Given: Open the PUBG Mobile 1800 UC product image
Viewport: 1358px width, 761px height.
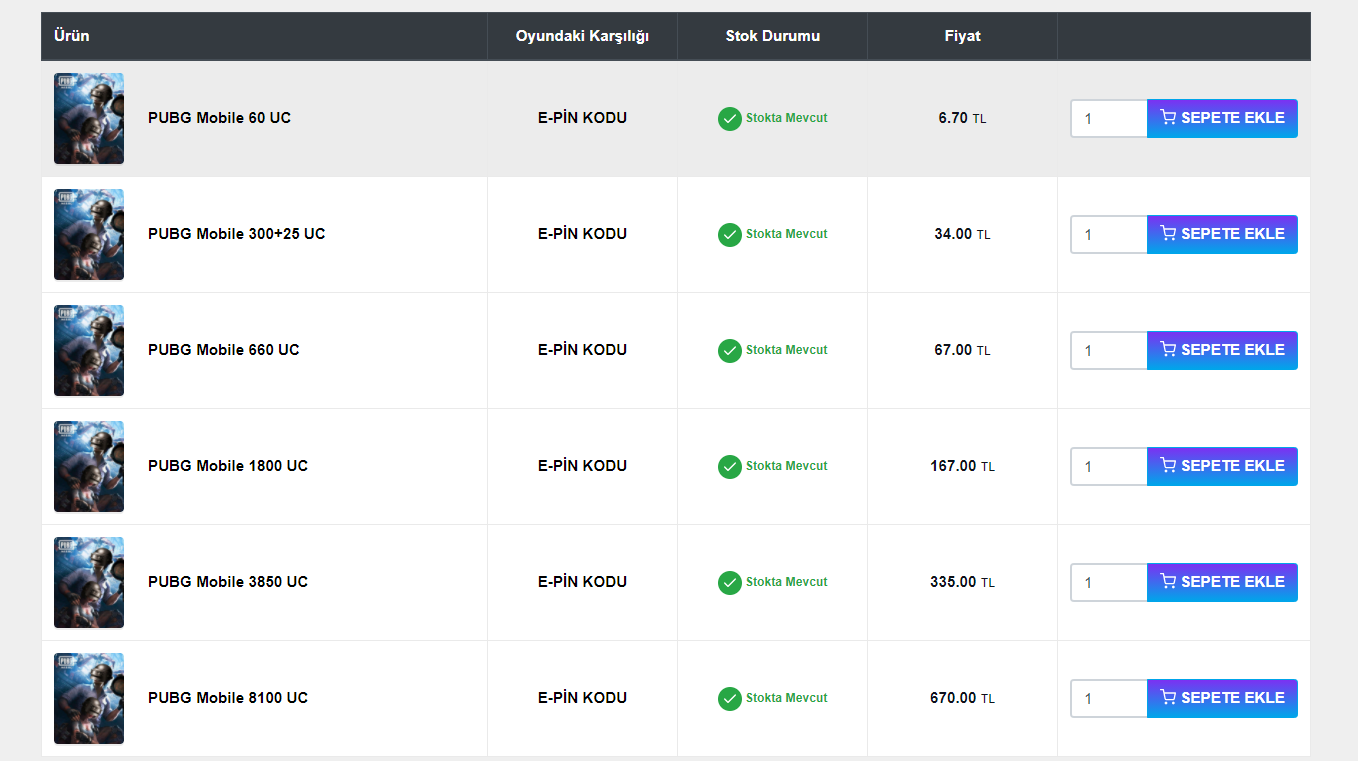Looking at the screenshot, I should tap(89, 466).
